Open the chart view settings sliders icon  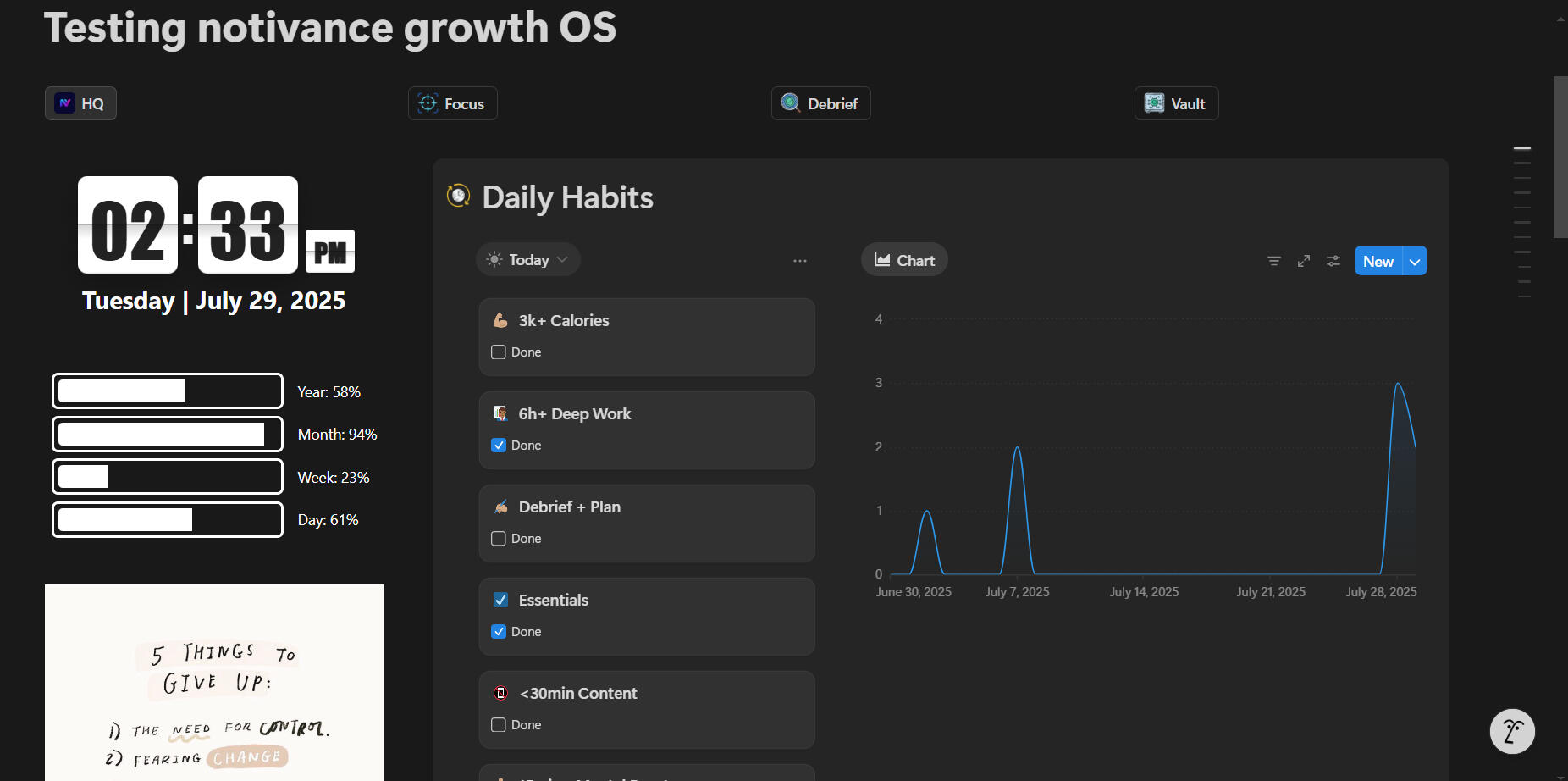coord(1333,261)
